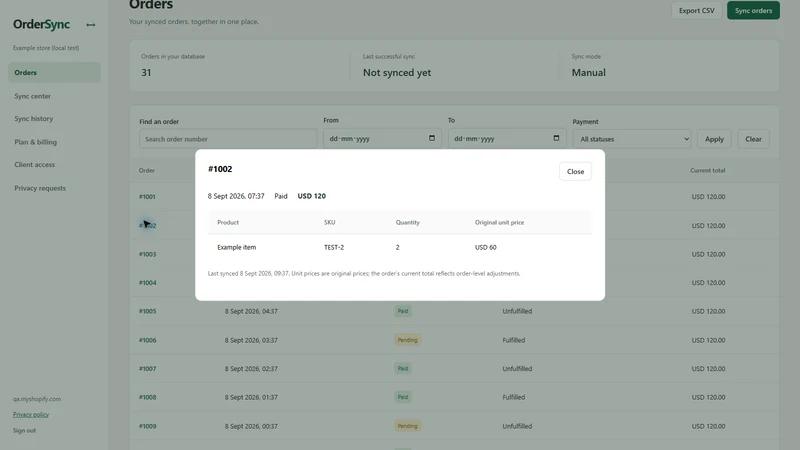Open order #1005
The width and height of the screenshot is (800, 450).
tap(147, 311)
